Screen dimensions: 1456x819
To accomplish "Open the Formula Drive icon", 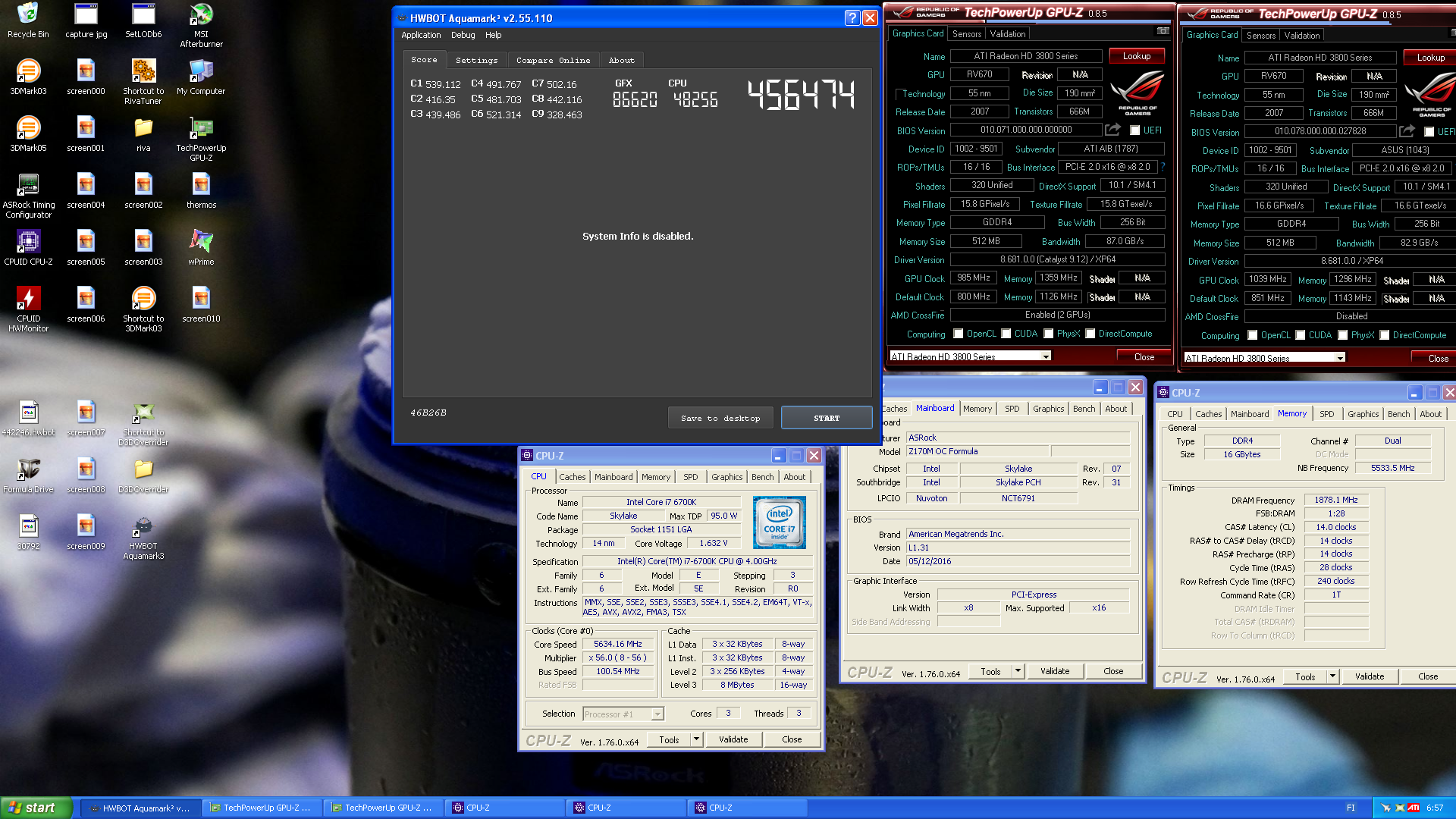I will click(28, 475).
